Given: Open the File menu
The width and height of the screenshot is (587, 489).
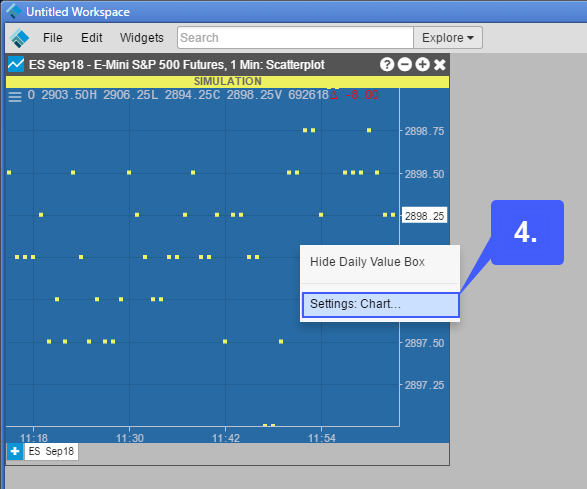Looking at the screenshot, I should point(53,37).
